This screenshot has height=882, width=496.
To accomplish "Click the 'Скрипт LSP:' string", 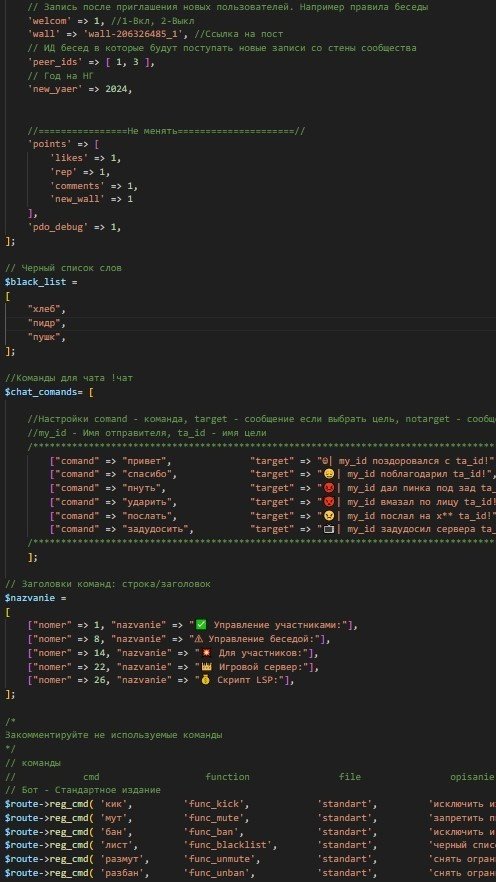I will click(241, 681).
